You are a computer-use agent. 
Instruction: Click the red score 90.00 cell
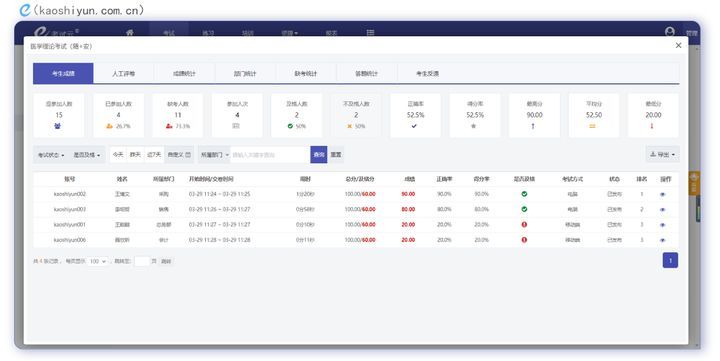tap(408, 194)
